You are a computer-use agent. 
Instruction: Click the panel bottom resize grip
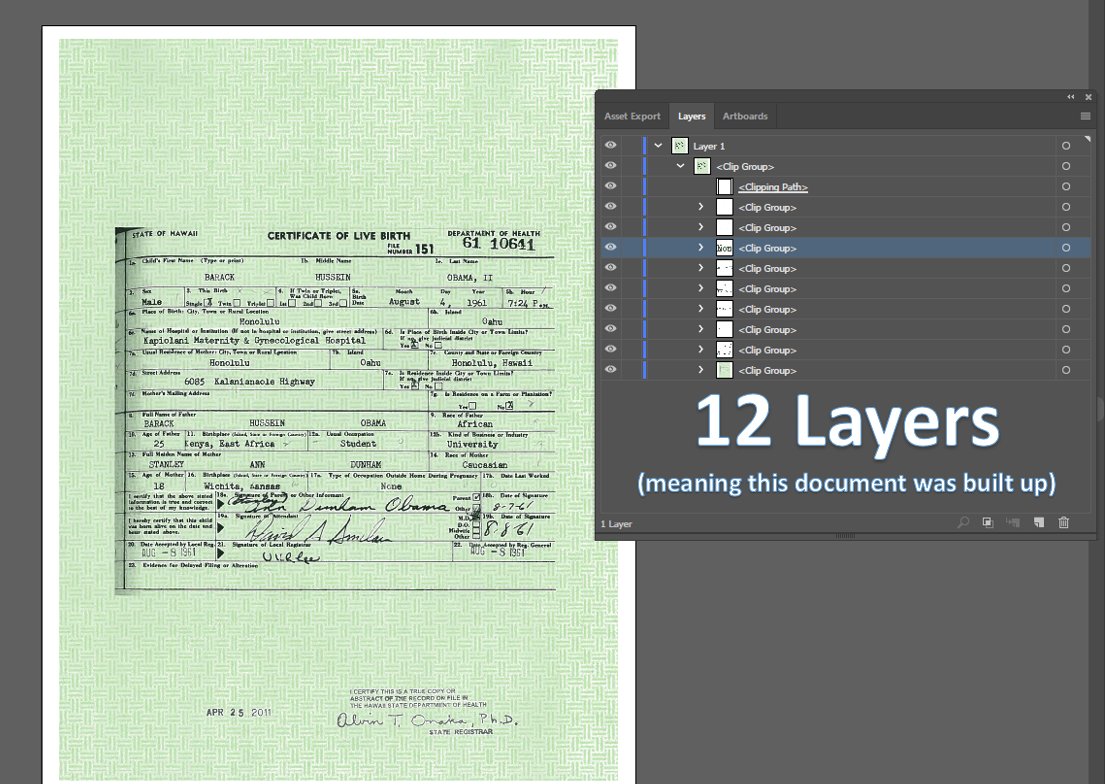tap(846, 537)
